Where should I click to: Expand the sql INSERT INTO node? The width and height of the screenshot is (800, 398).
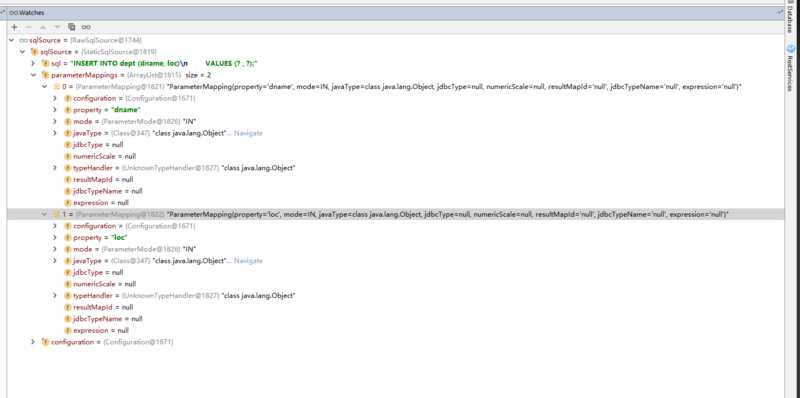(x=33, y=63)
